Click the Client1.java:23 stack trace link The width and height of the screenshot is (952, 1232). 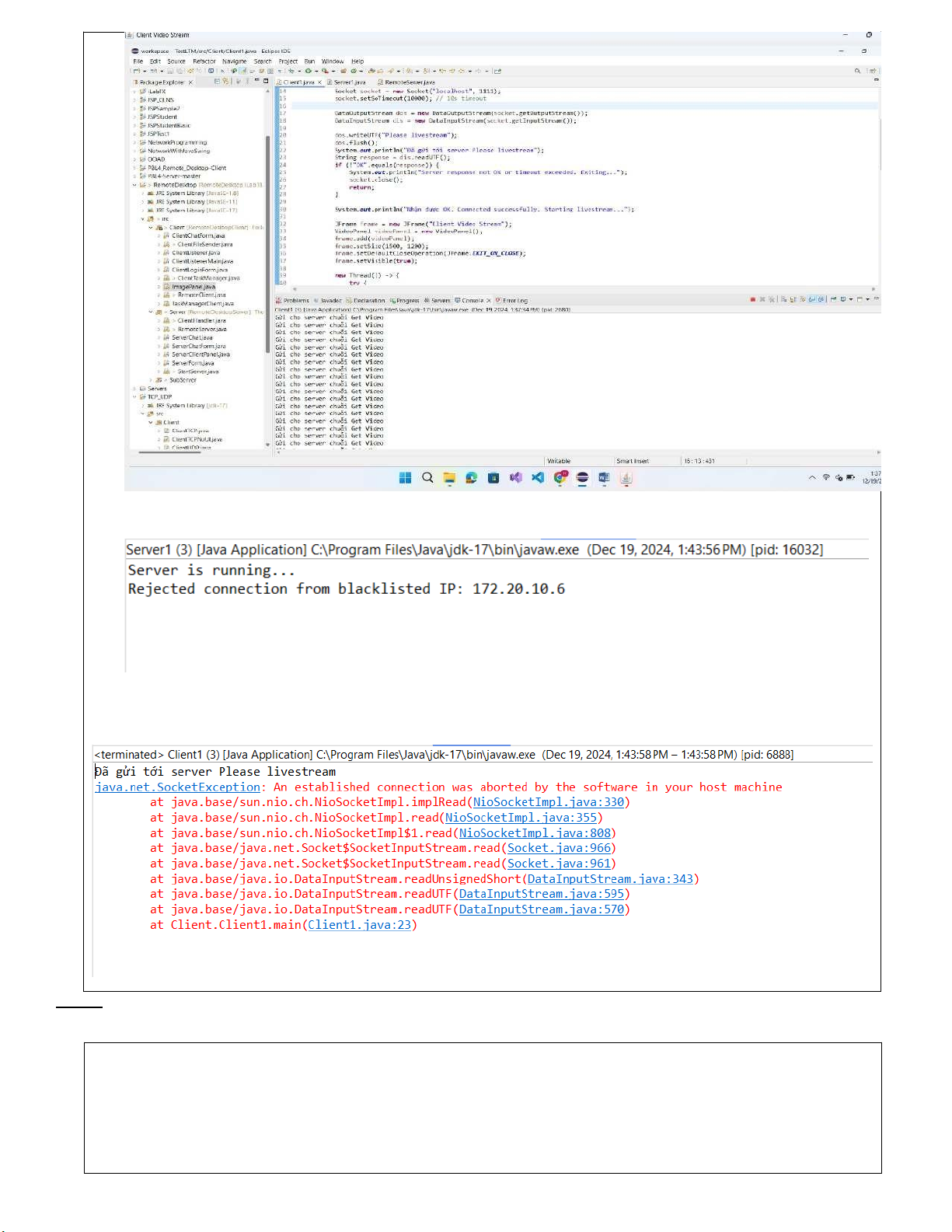pyautogui.click(x=359, y=925)
